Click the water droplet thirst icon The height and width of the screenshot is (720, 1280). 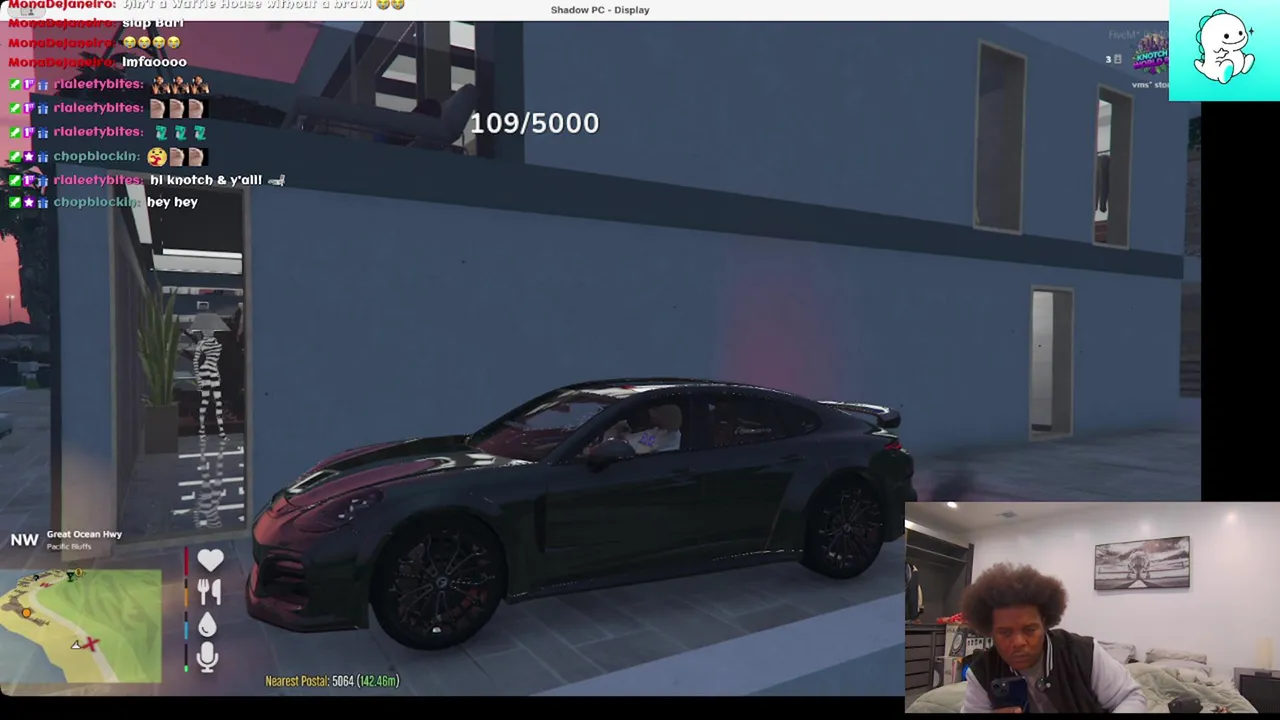207,625
